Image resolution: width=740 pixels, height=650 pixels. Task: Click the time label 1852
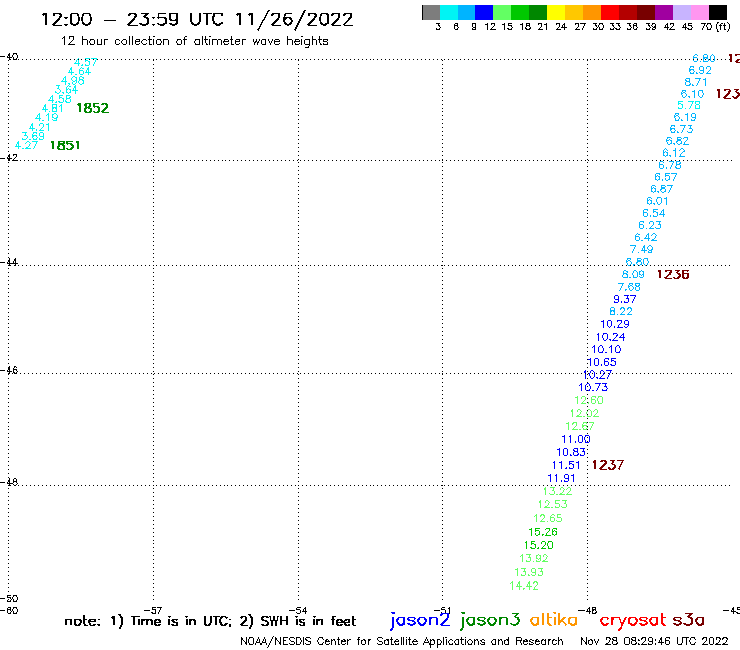pos(92,108)
